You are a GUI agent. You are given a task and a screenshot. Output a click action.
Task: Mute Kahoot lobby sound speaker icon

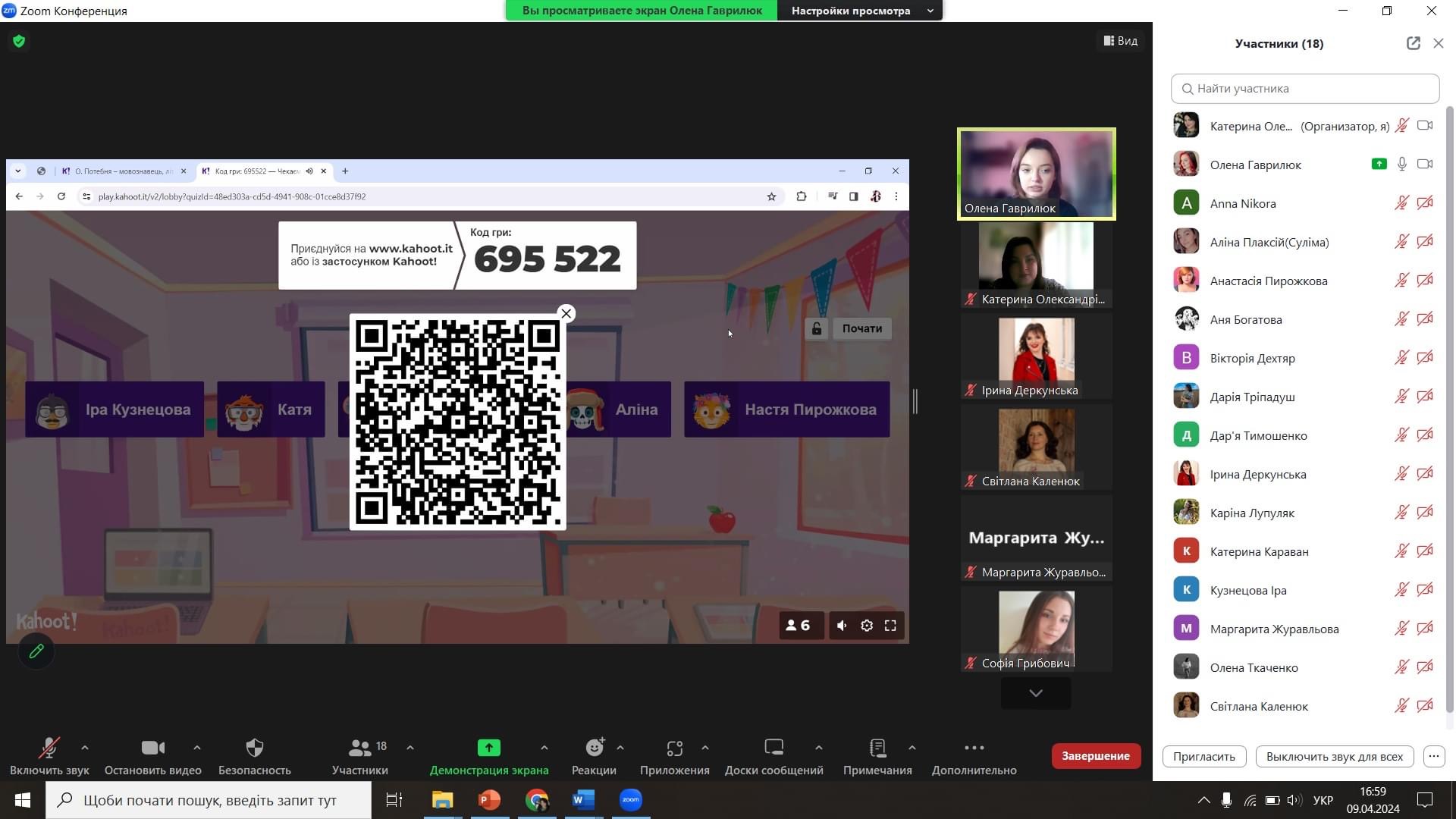tap(842, 626)
